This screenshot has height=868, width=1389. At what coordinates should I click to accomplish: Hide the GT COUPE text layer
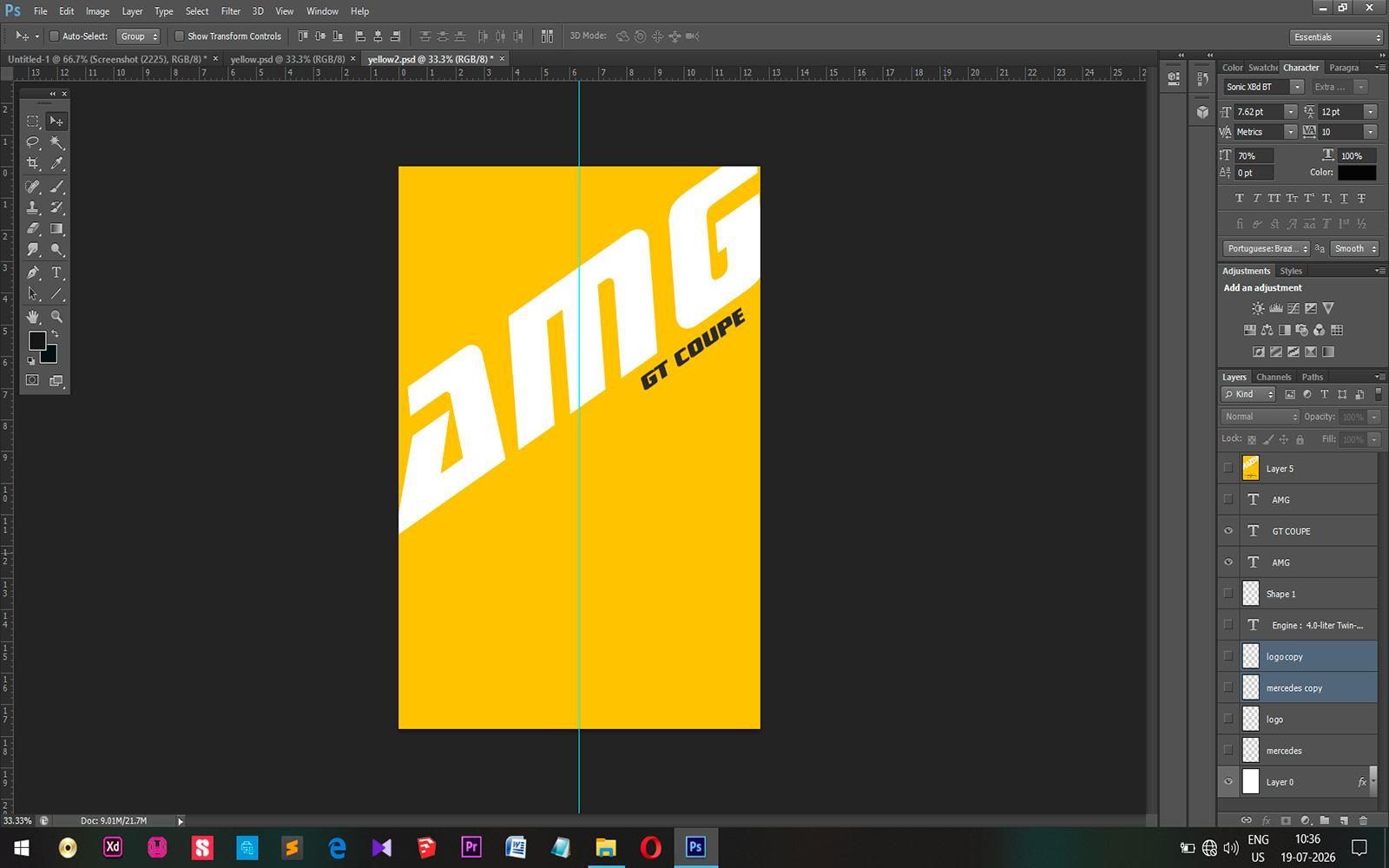coord(1228,531)
